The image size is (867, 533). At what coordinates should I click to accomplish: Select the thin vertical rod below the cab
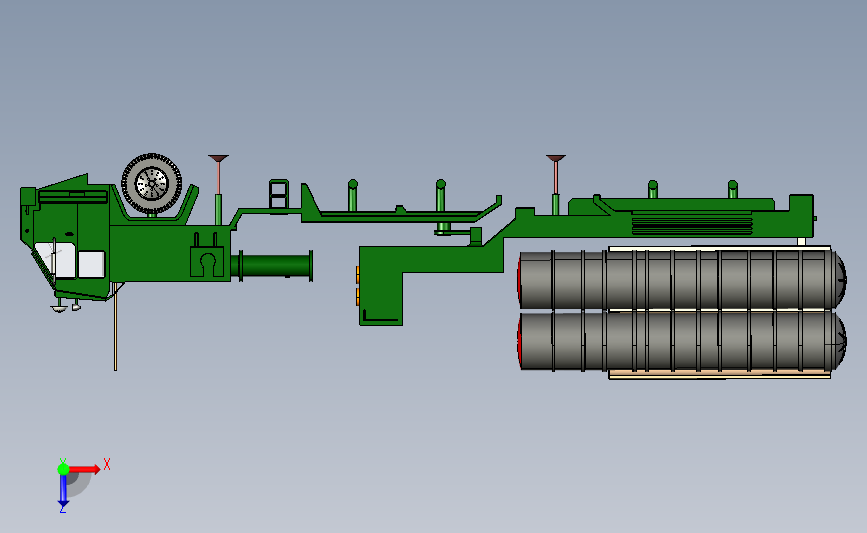(116, 326)
